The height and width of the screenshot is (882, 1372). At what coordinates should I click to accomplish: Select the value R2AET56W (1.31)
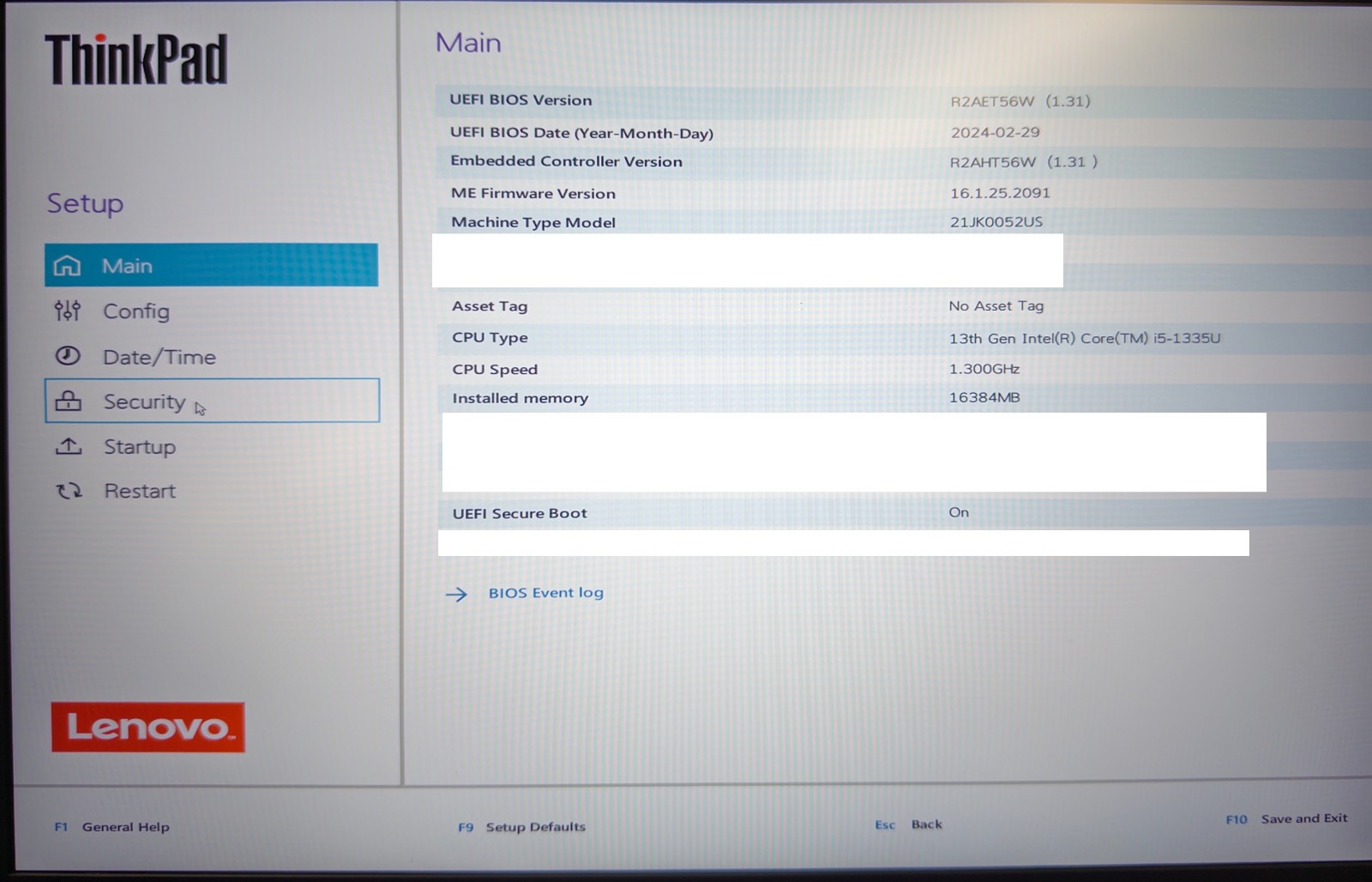click(1020, 101)
